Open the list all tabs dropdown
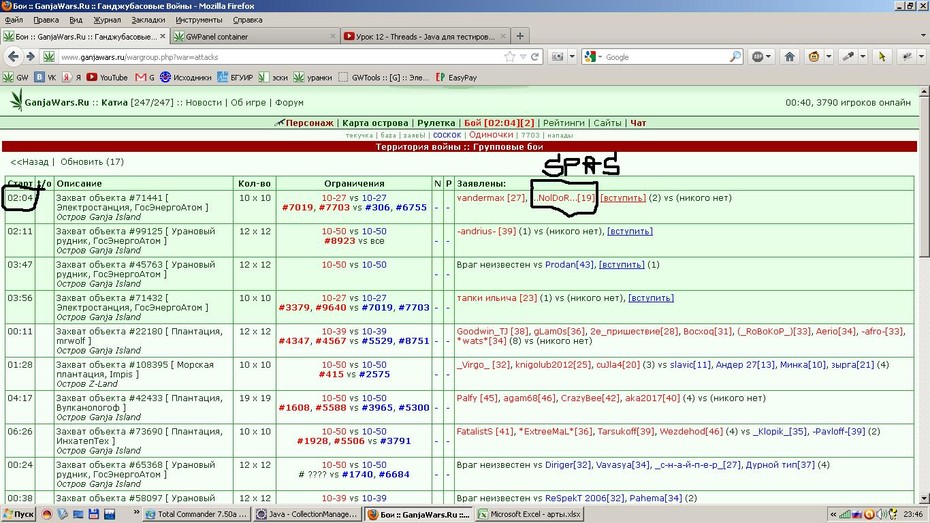Screen dimensions: 930x523 (922, 36)
